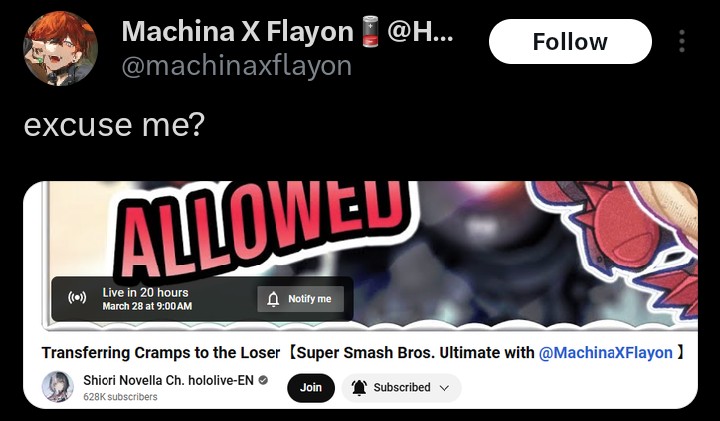Image resolution: width=720 pixels, height=421 pixels.
Task: Click the chevron arrow next to Subscribed
Action: (444, 388)
